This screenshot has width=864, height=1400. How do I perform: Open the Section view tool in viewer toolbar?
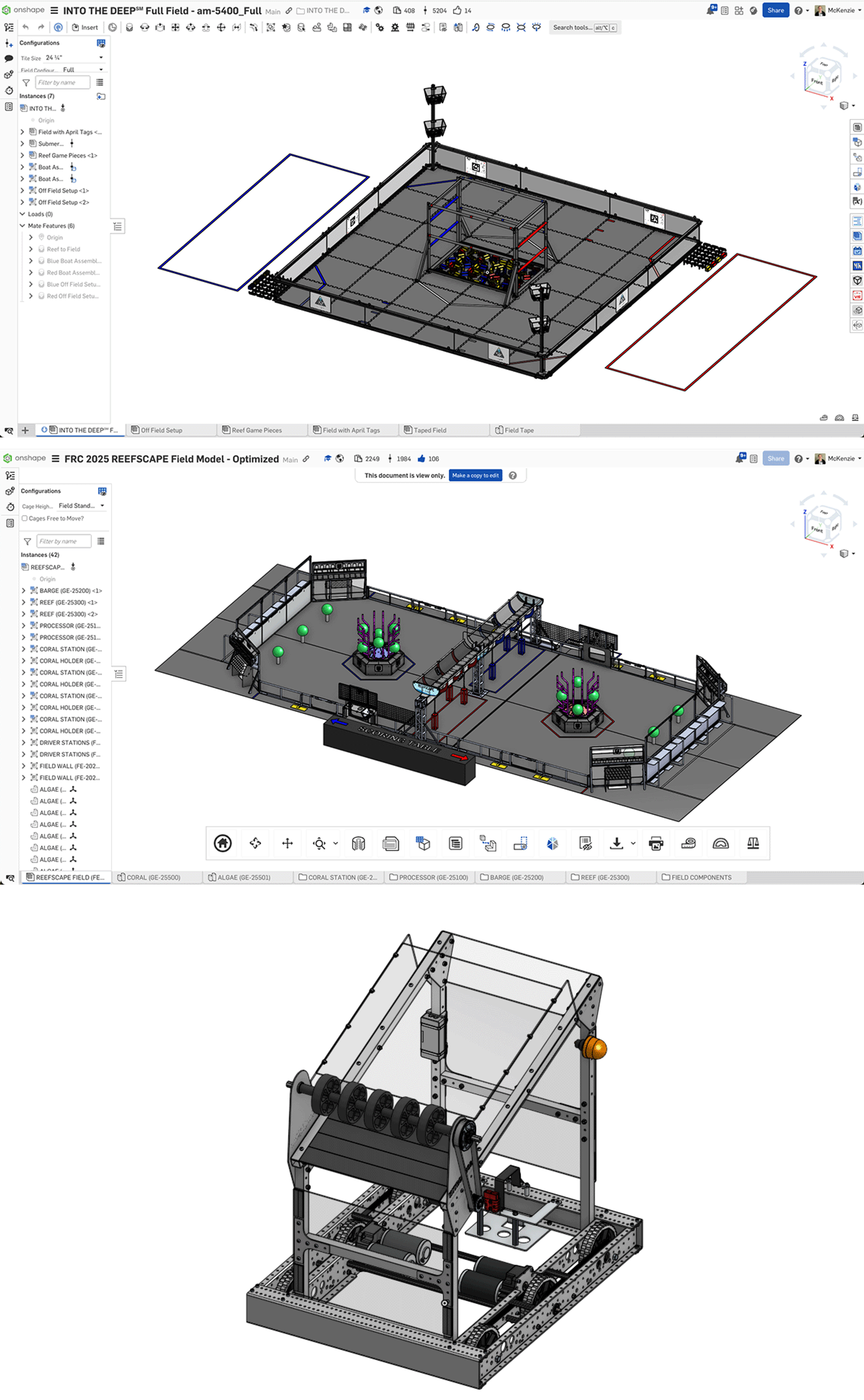[x=359, y=843]
